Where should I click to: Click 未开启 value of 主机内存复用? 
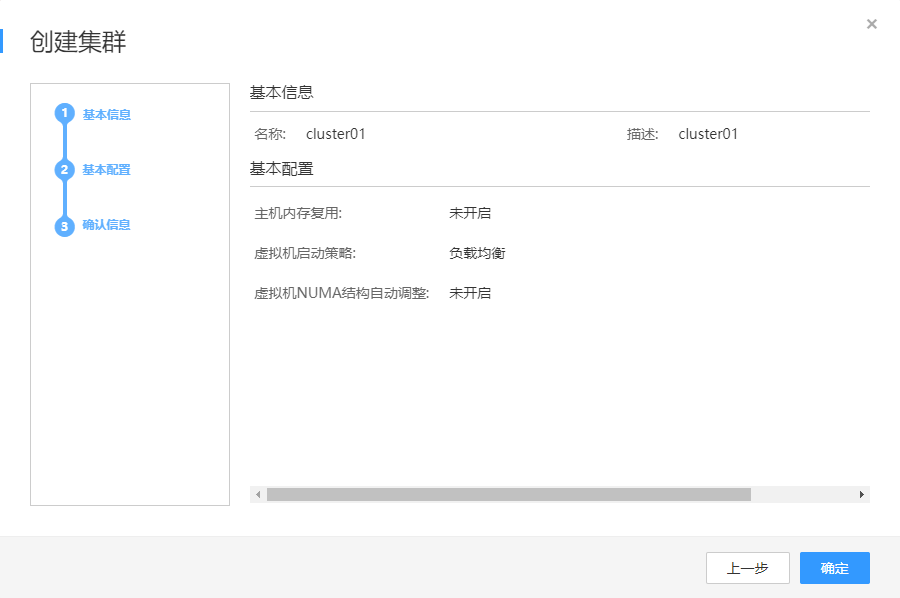[470, 213]
